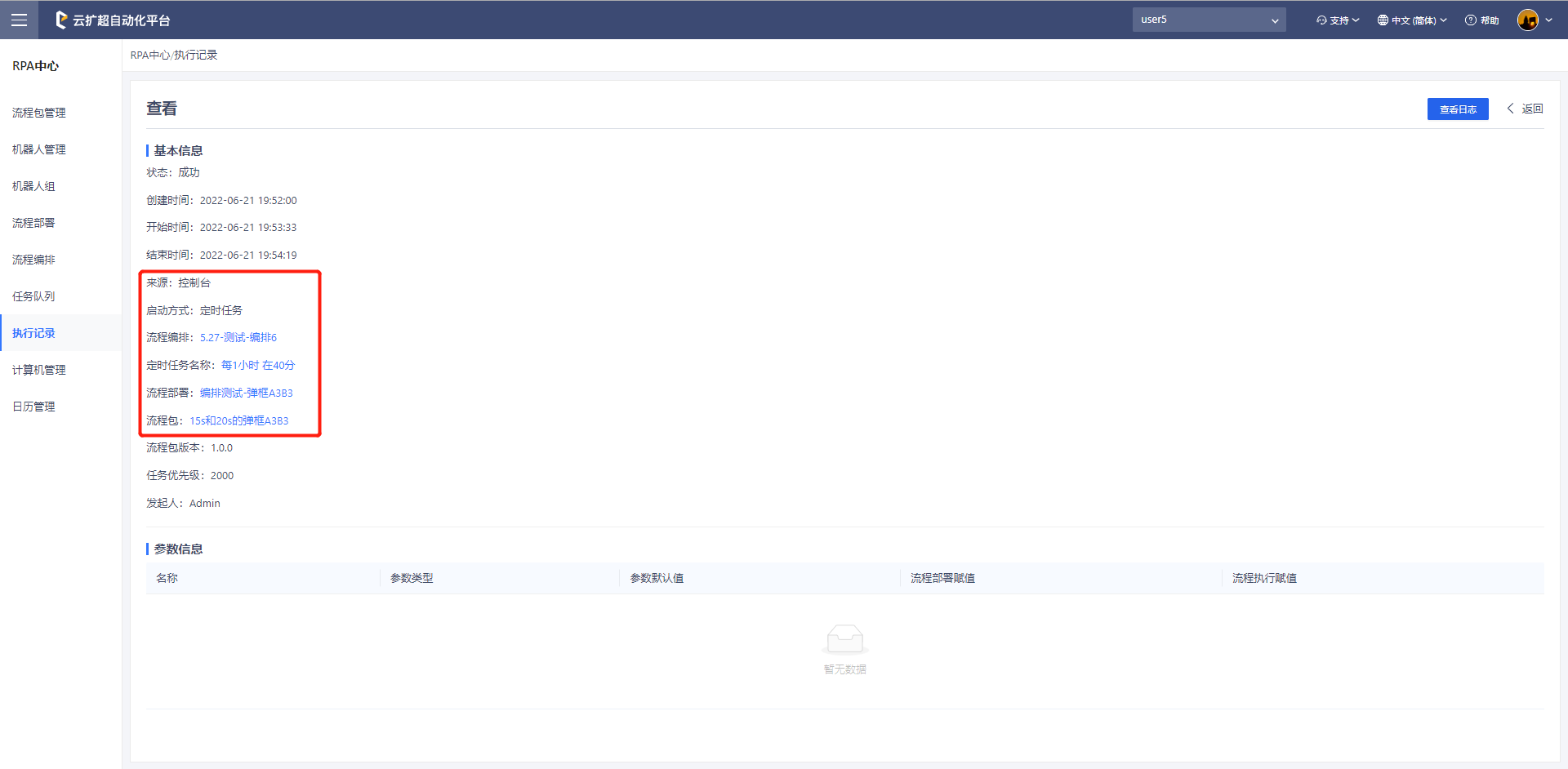
Task: Expand the dropdown arrow beside the avatar
Action: click(x=1548, y=20)
